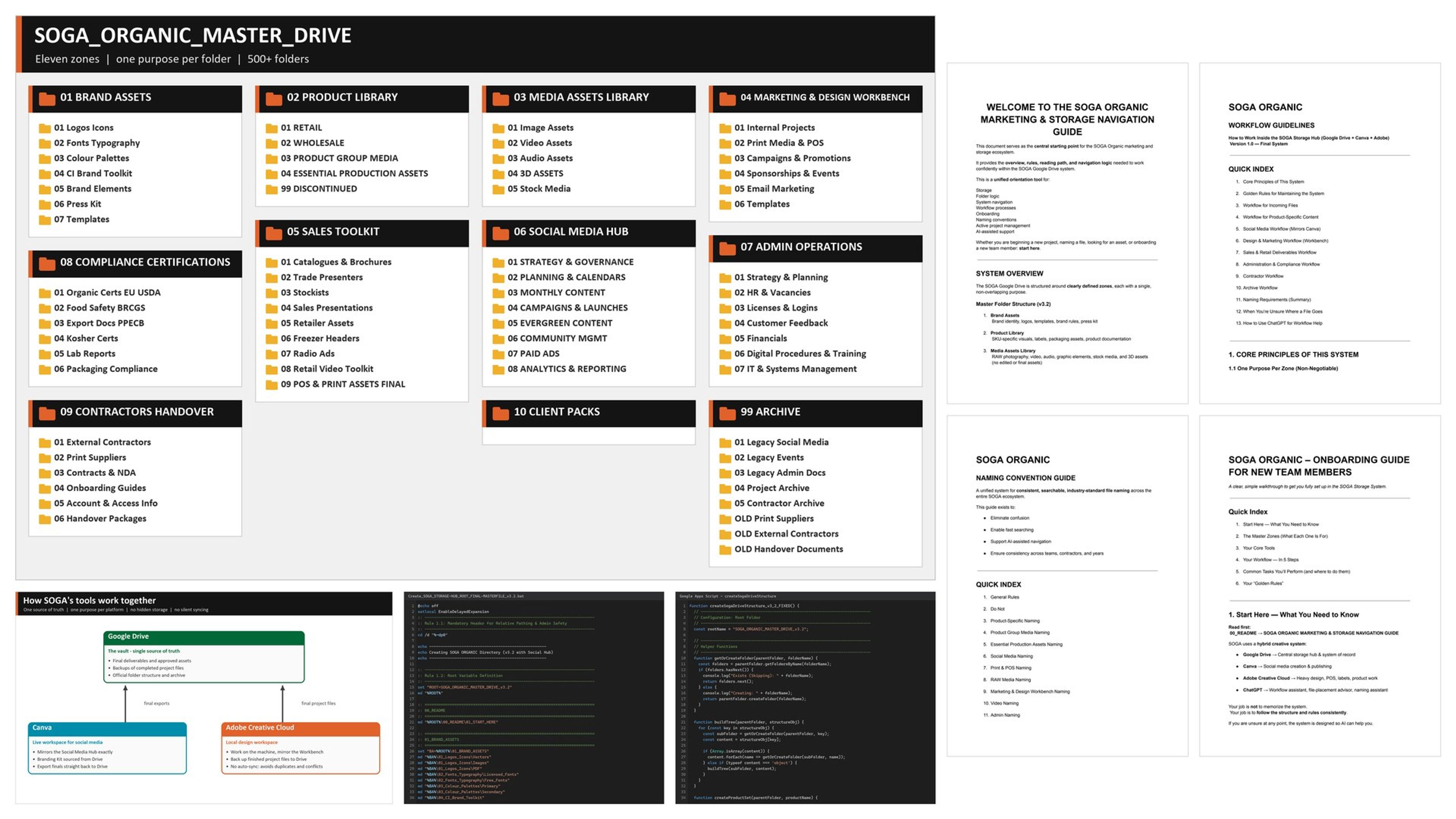Click the folder icon beside 06 SOCIAL MEDIA HUB

click(x=500, y=233)
